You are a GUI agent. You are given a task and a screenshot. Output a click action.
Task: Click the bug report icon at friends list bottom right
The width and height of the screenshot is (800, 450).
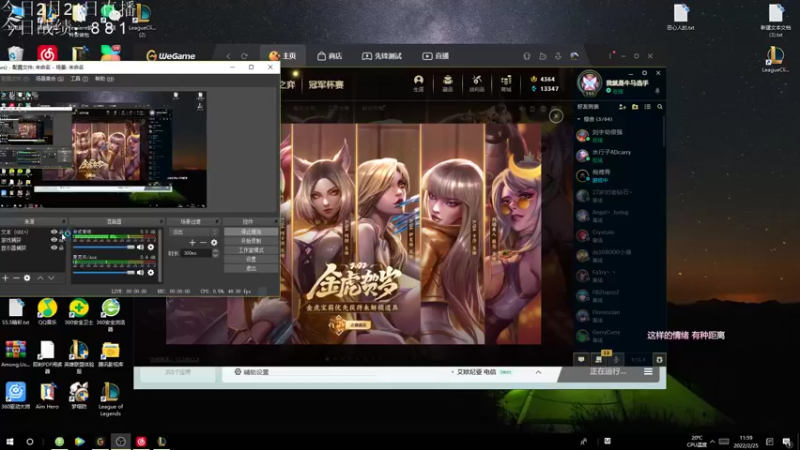coord(659,360)
